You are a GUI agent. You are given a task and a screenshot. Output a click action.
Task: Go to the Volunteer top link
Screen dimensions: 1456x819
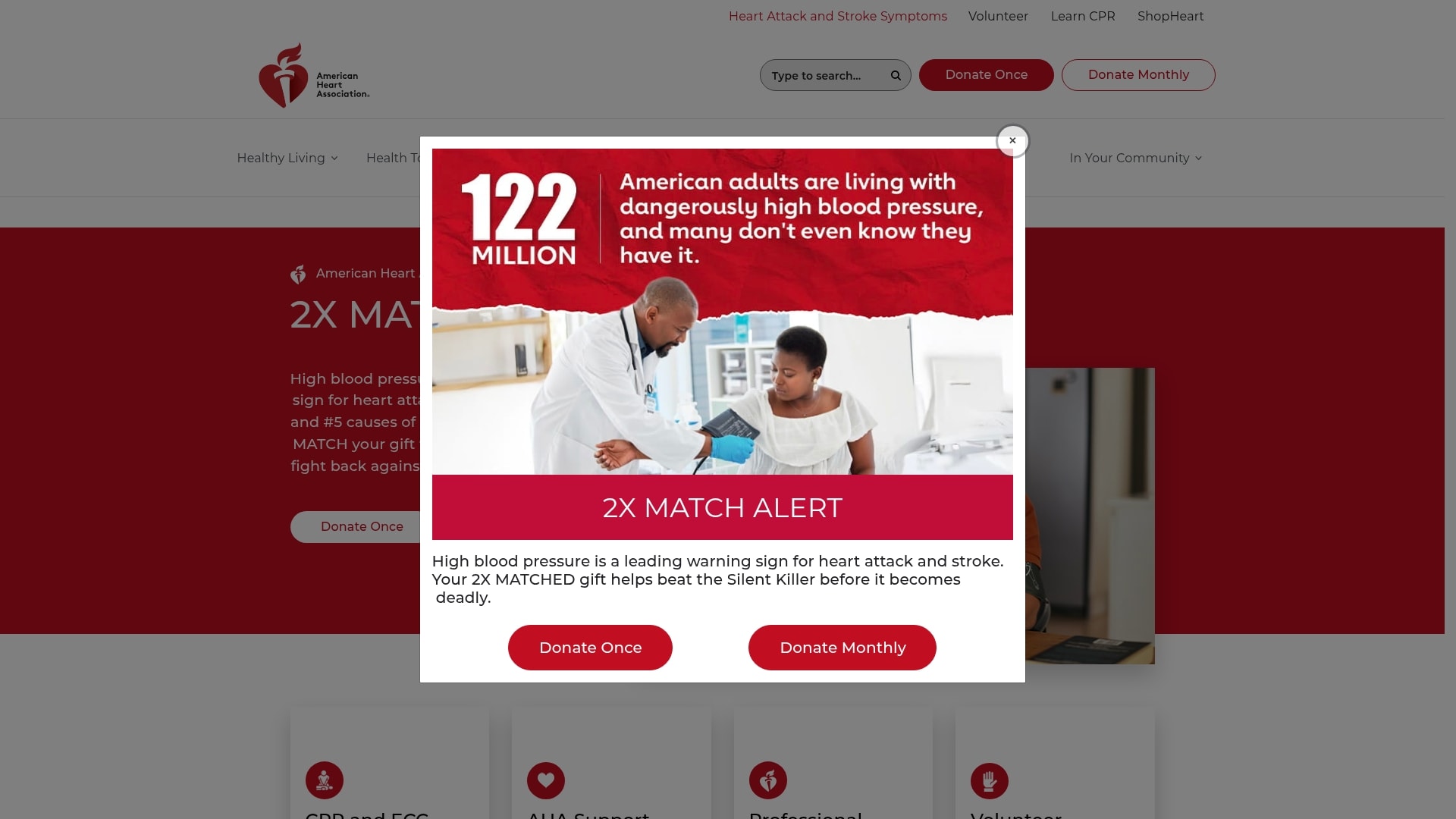coord(998,16)
